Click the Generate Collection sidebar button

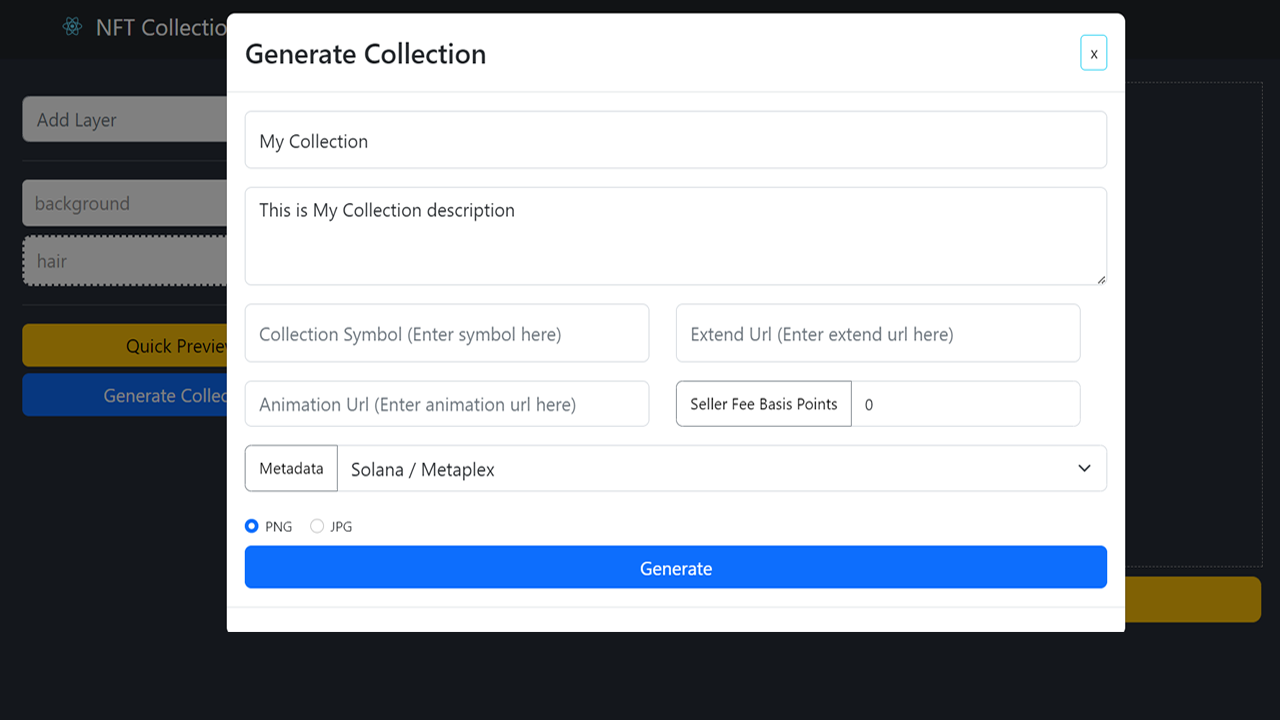click(125, 396)
